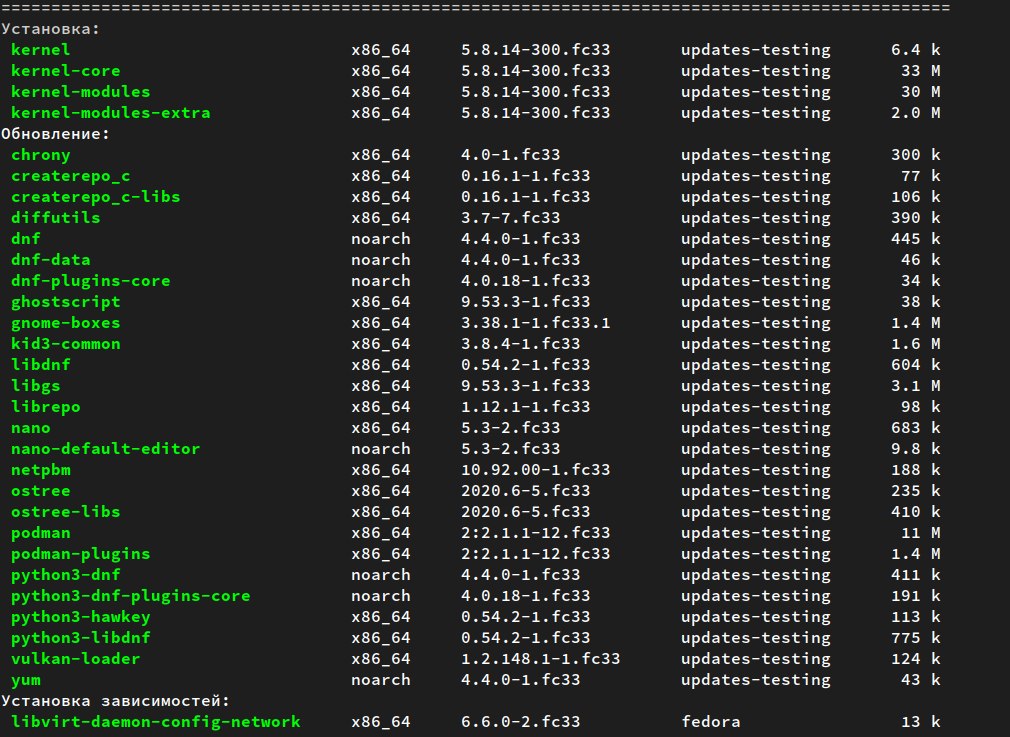Click the yum package name
The image size is (1010, 737).
point(26,680)
